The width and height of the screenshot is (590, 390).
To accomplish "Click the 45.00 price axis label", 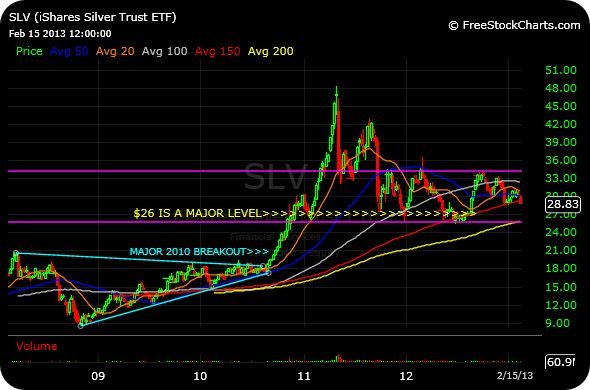I will tap(561, 106).
